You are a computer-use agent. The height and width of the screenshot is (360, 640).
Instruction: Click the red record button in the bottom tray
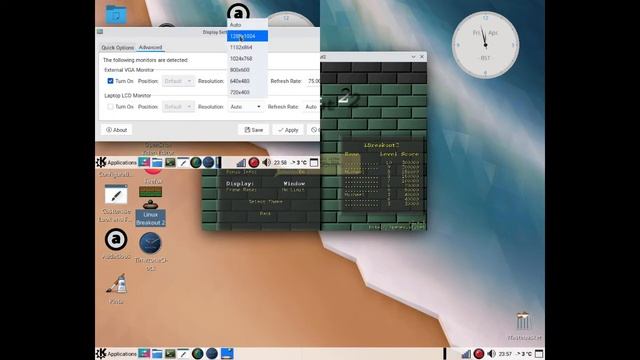click(479, 353)
